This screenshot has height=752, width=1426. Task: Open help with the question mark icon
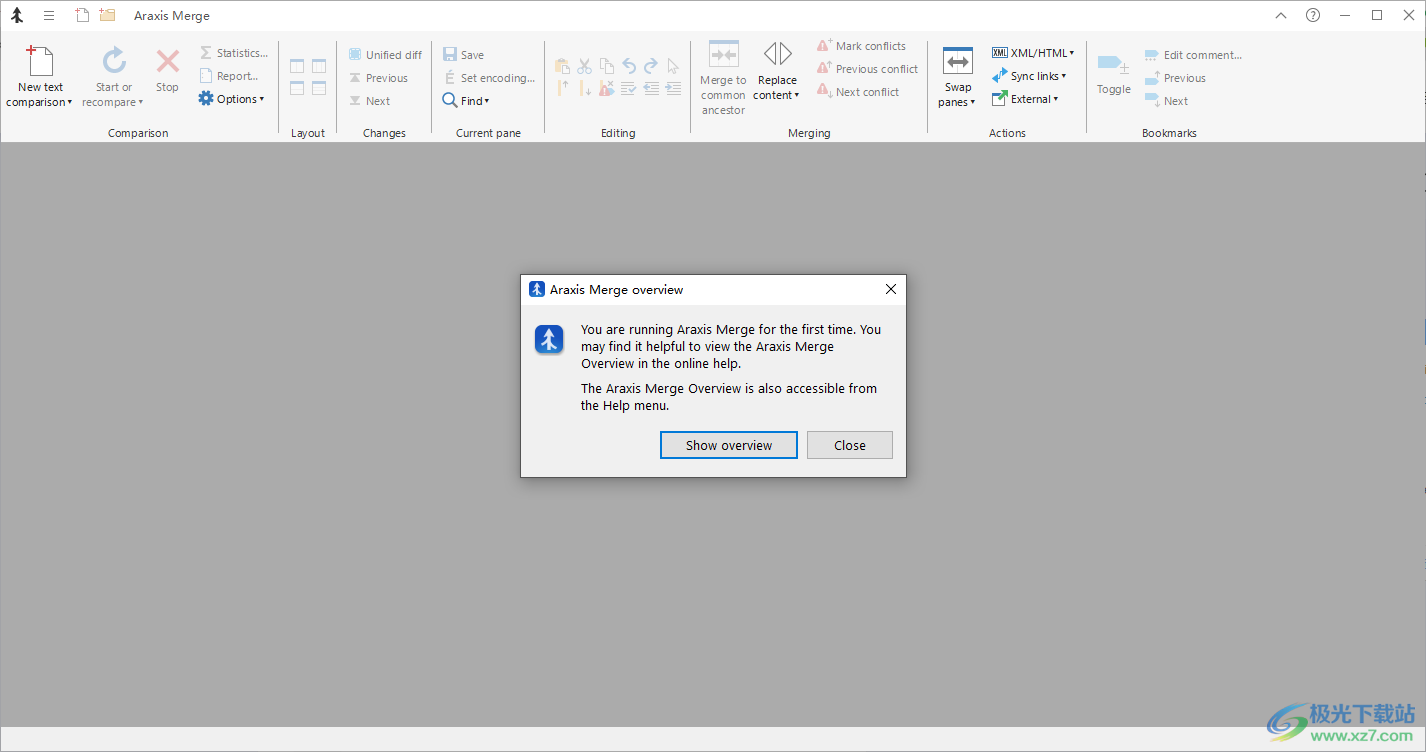(x=1313, y=15)
